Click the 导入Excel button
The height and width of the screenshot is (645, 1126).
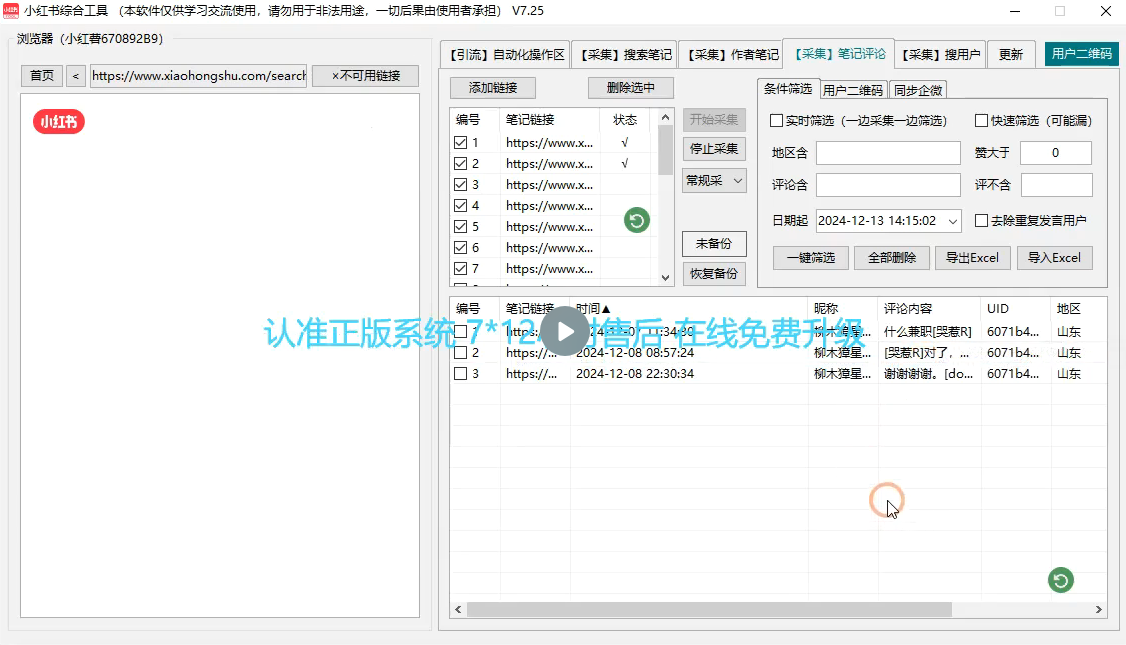(1054, 258)
